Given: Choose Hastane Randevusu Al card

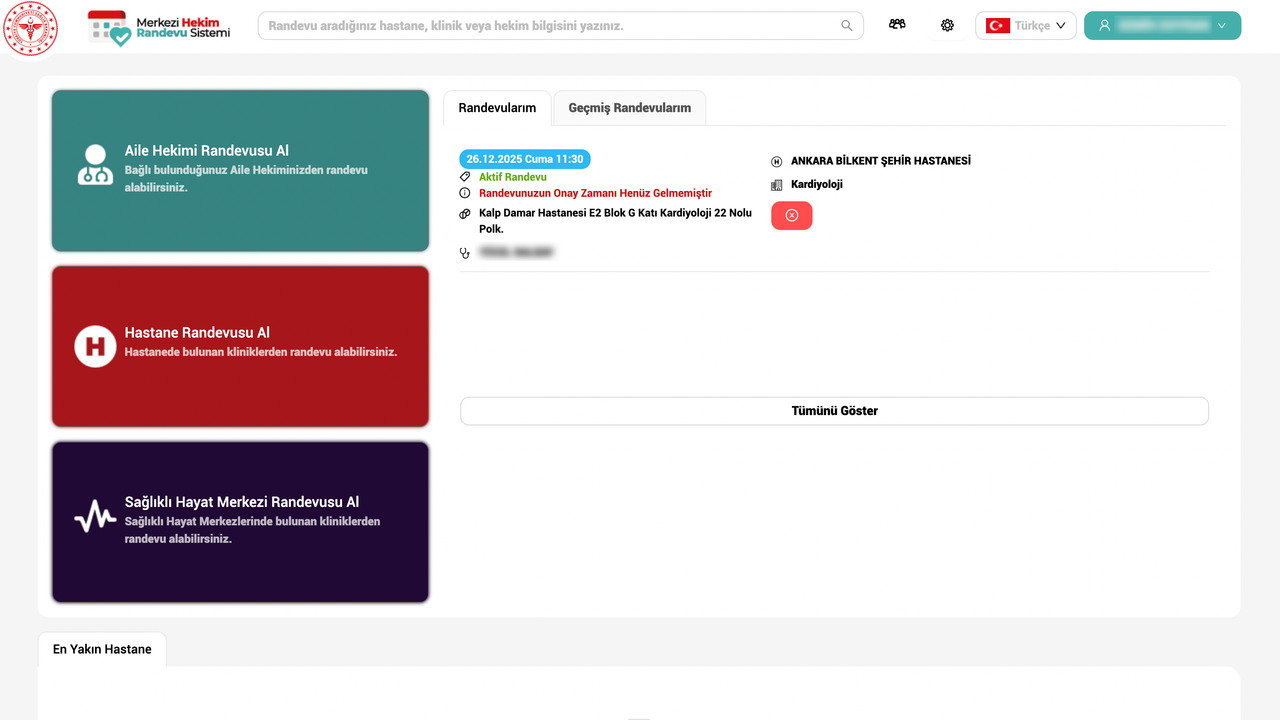Looking at the screenshot, I should coord(240,346).
